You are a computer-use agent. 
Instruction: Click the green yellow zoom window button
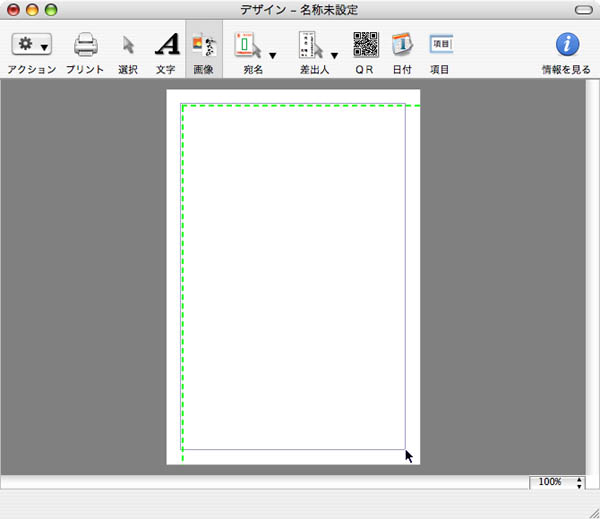[51, 9]
